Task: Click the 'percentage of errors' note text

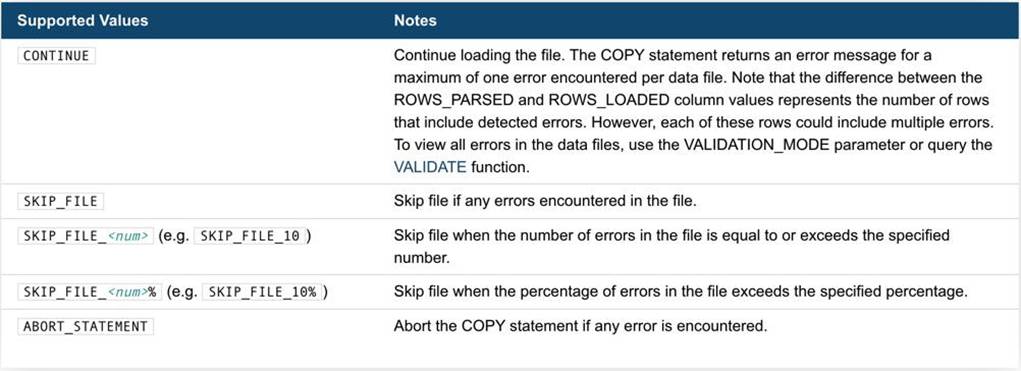Action: 680,292
